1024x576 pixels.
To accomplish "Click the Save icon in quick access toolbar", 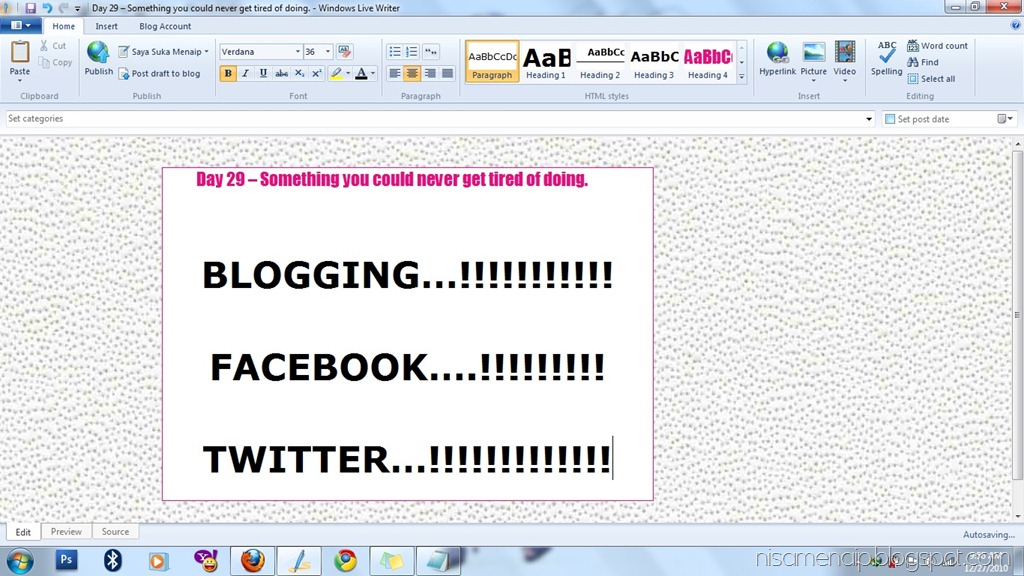I will point(30,8).
